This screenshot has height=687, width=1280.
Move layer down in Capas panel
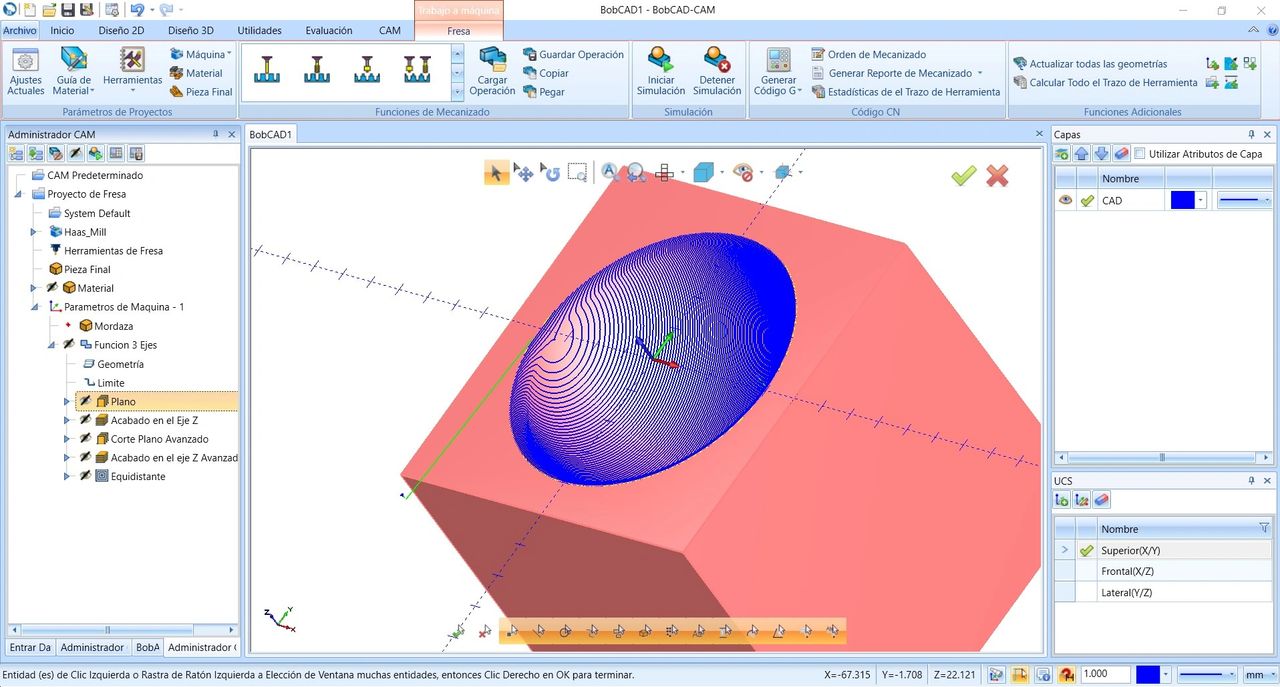click(x=1101, y=154)
